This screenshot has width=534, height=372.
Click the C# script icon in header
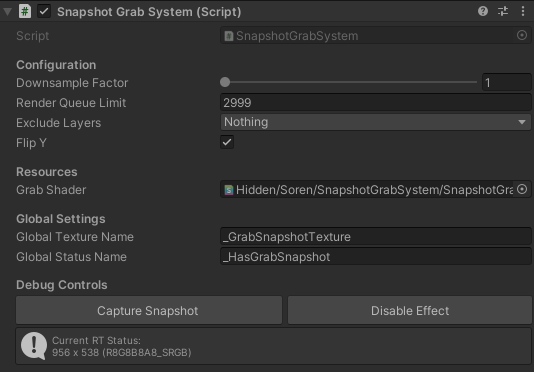pos(25,11)
